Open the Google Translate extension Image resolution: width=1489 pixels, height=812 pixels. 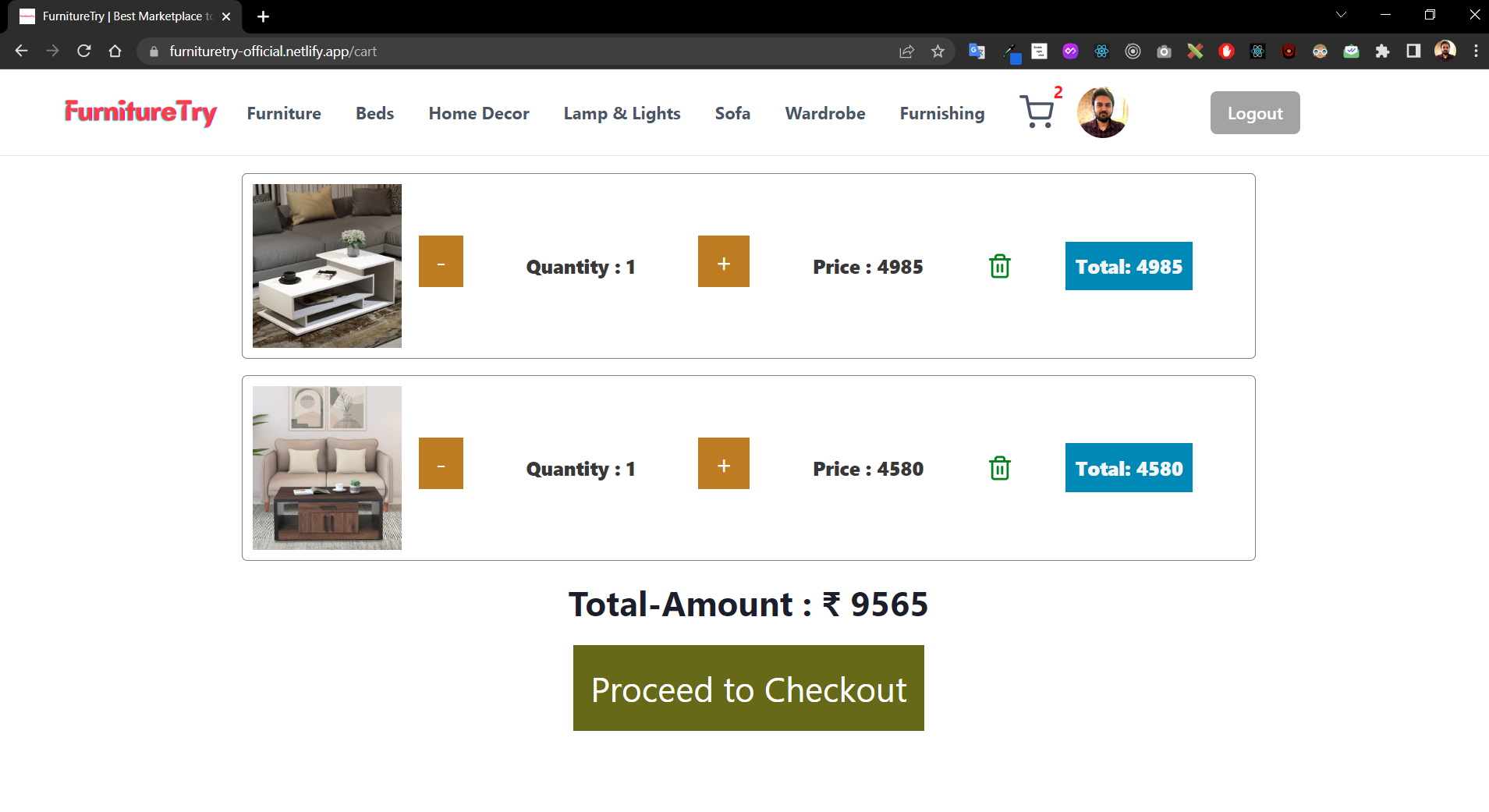[x=976, y=51]
